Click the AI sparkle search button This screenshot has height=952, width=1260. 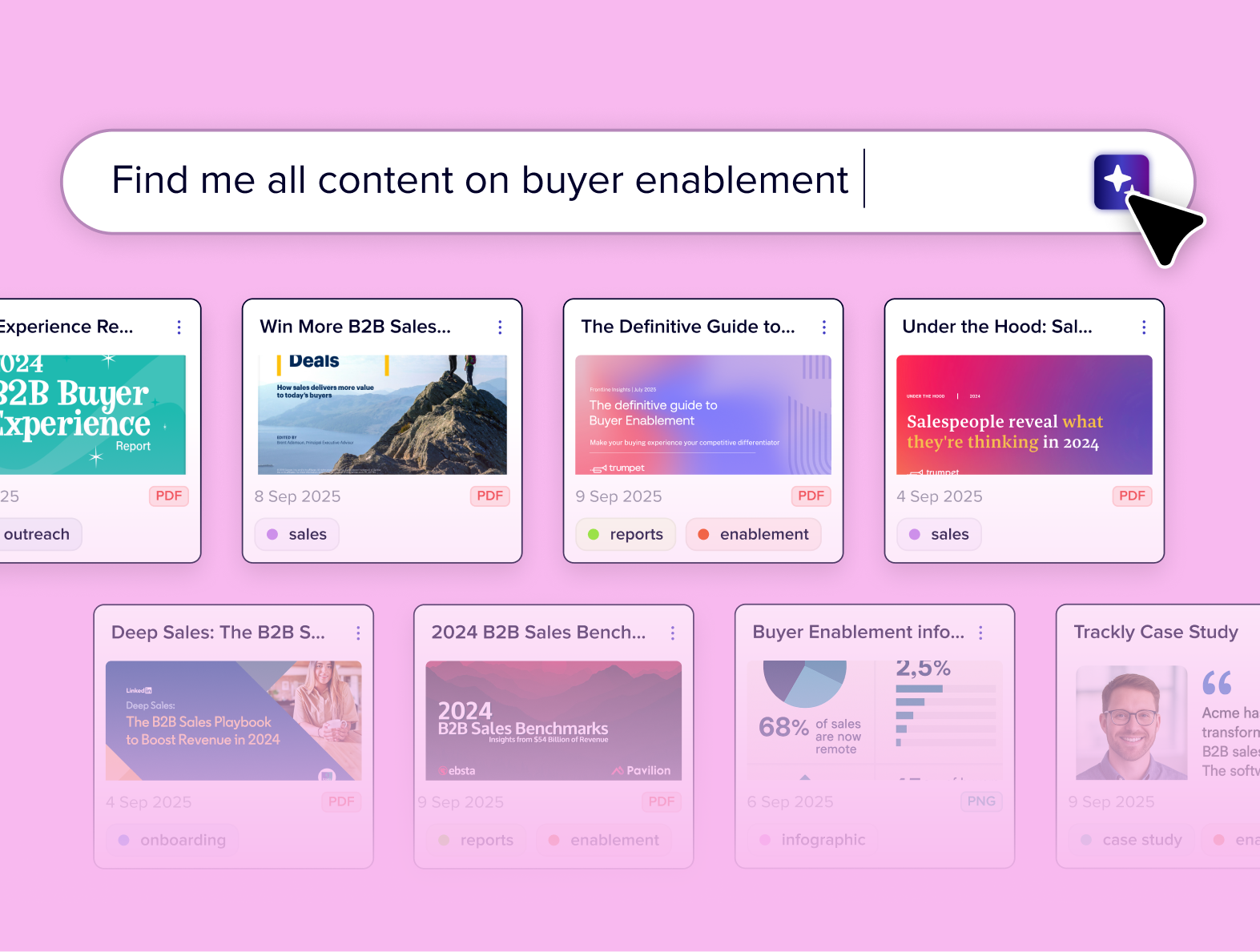1121,183
